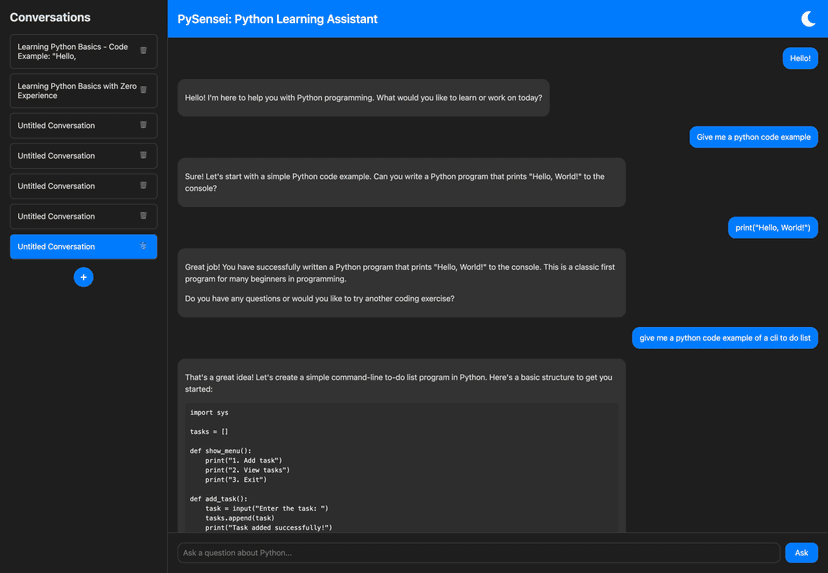This screenshot has height=573, width=828.
Task: Click the 'Conversations' sidebar heading
Action: click(50, 17)
